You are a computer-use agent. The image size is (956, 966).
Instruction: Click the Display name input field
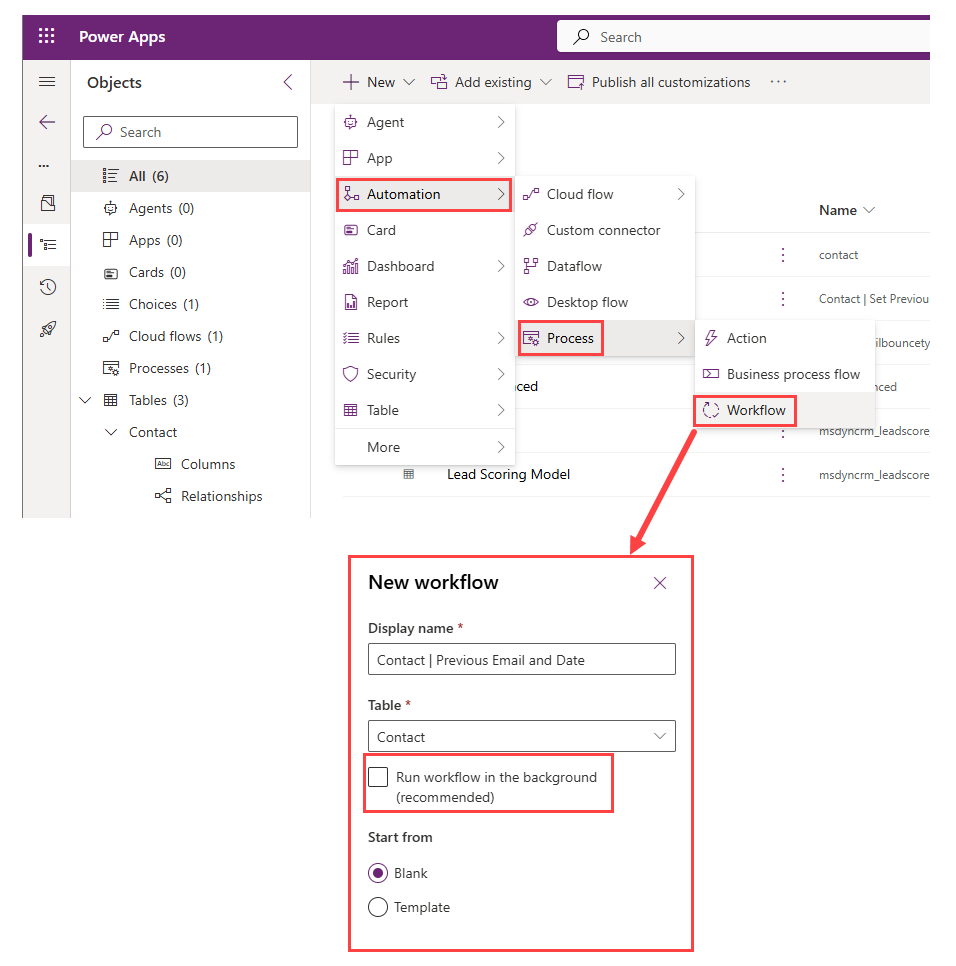[x=522, y=659]
